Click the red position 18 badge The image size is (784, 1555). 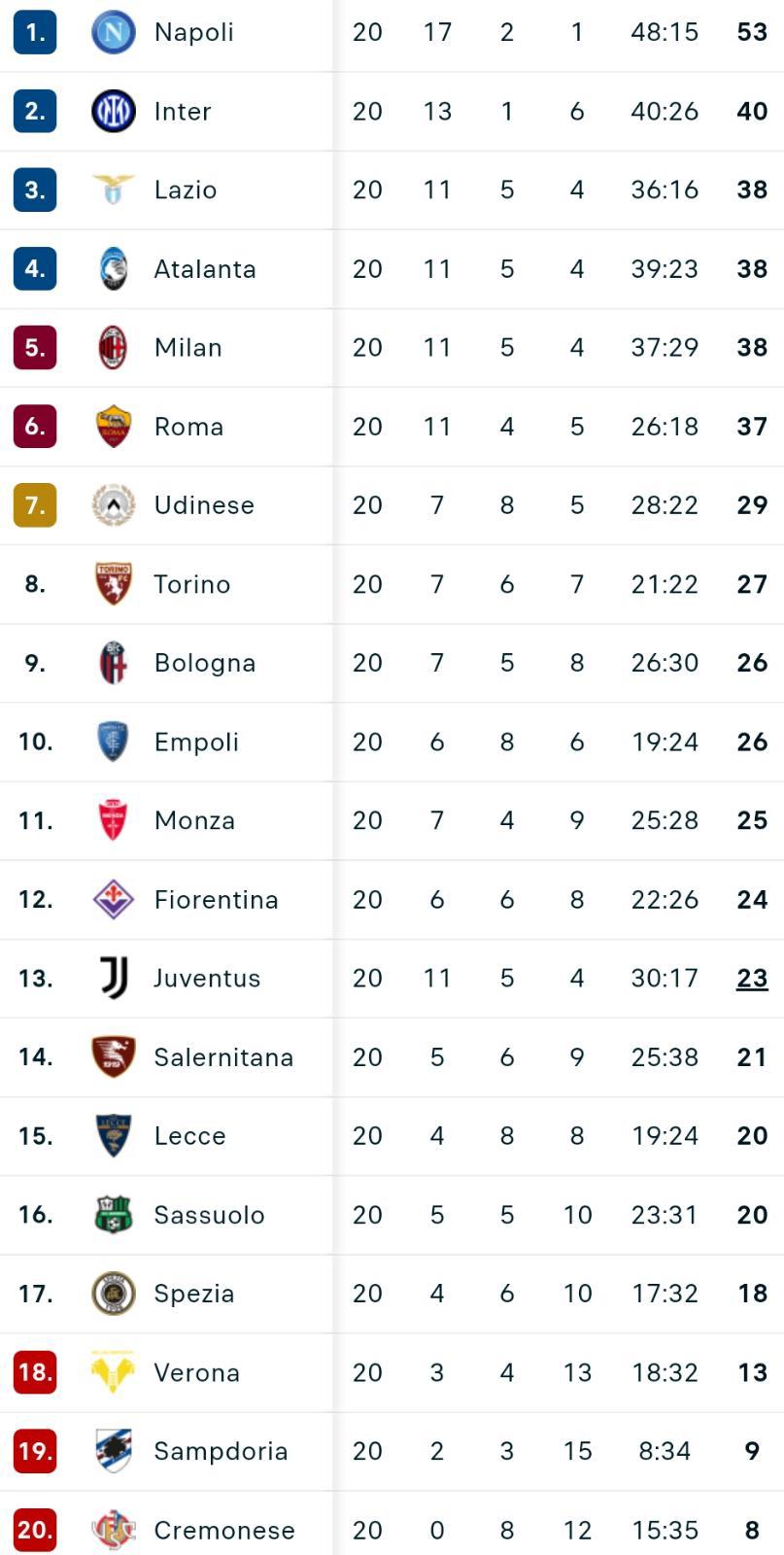tap(35, 1372)
